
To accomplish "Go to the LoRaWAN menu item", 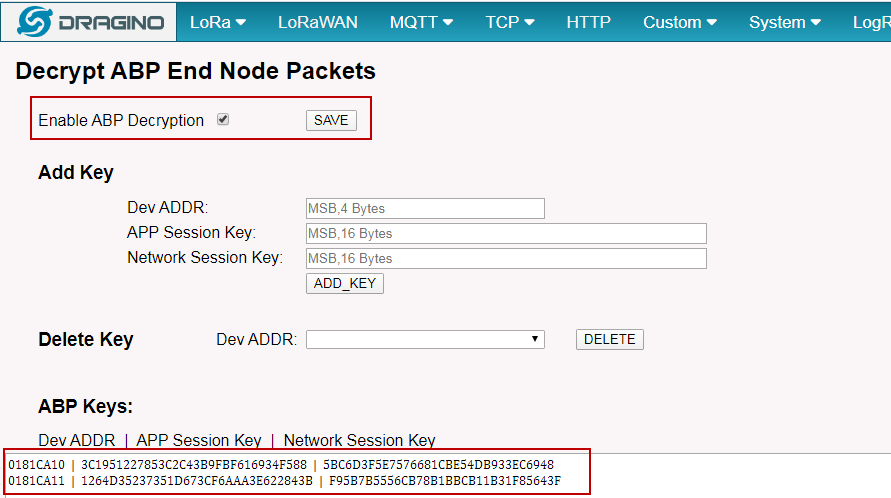I will pyautogui.click(x=318, y=22).
